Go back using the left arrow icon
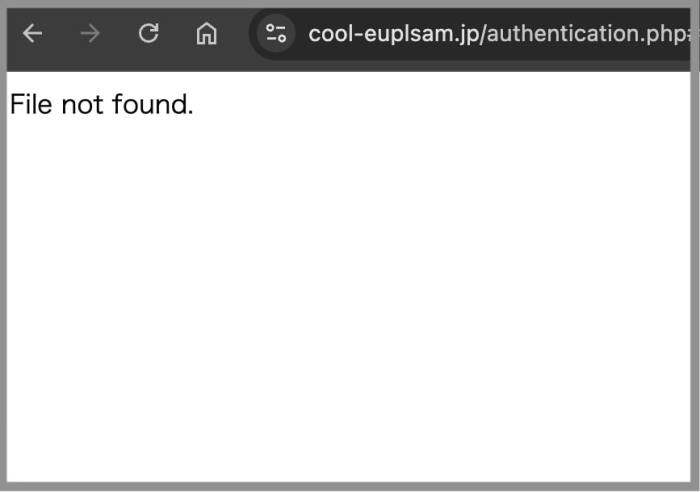The width and height of the screenshot is (700, 492). pos(32,33)
